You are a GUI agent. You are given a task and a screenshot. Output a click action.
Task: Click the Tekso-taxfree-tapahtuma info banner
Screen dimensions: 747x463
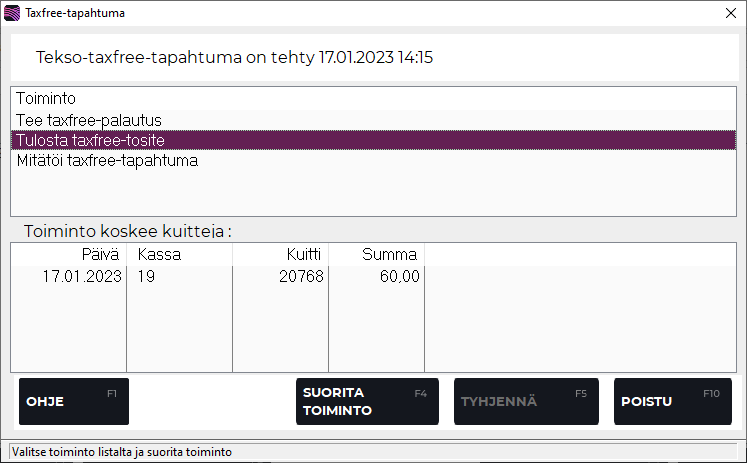coord(234,58)
